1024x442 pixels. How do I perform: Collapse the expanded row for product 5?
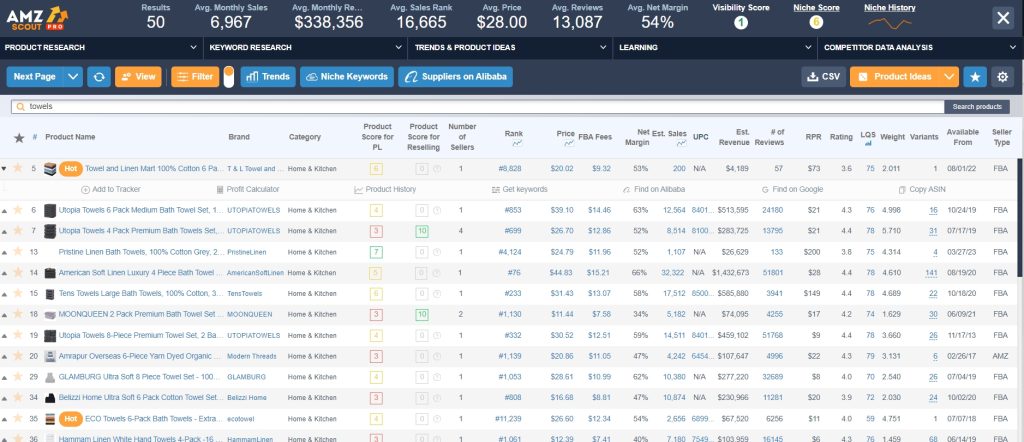tap(5, 169)
